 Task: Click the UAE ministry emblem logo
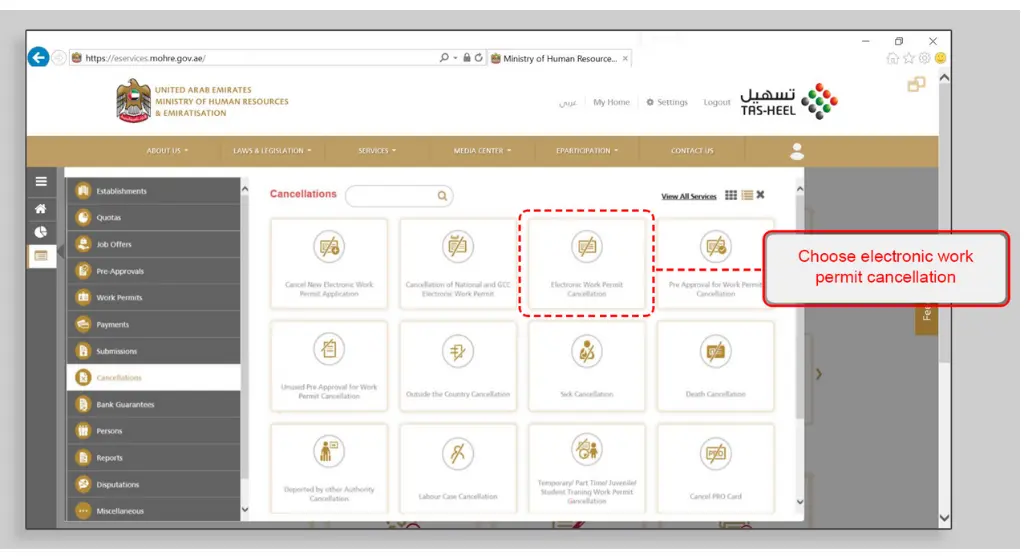pyautogui.click(x=133, y=101)
